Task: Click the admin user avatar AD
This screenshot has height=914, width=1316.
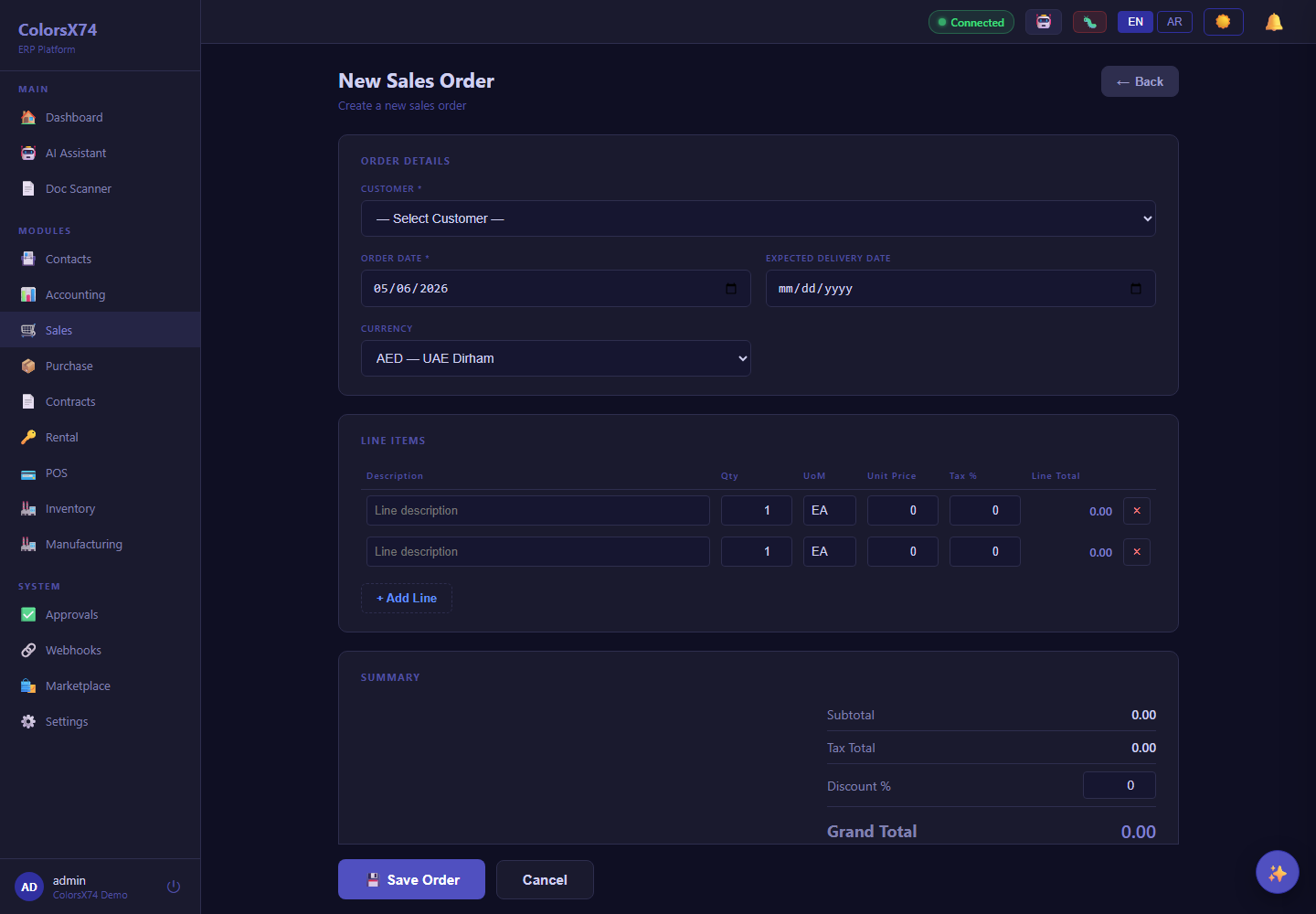Action: pos(29,887)
